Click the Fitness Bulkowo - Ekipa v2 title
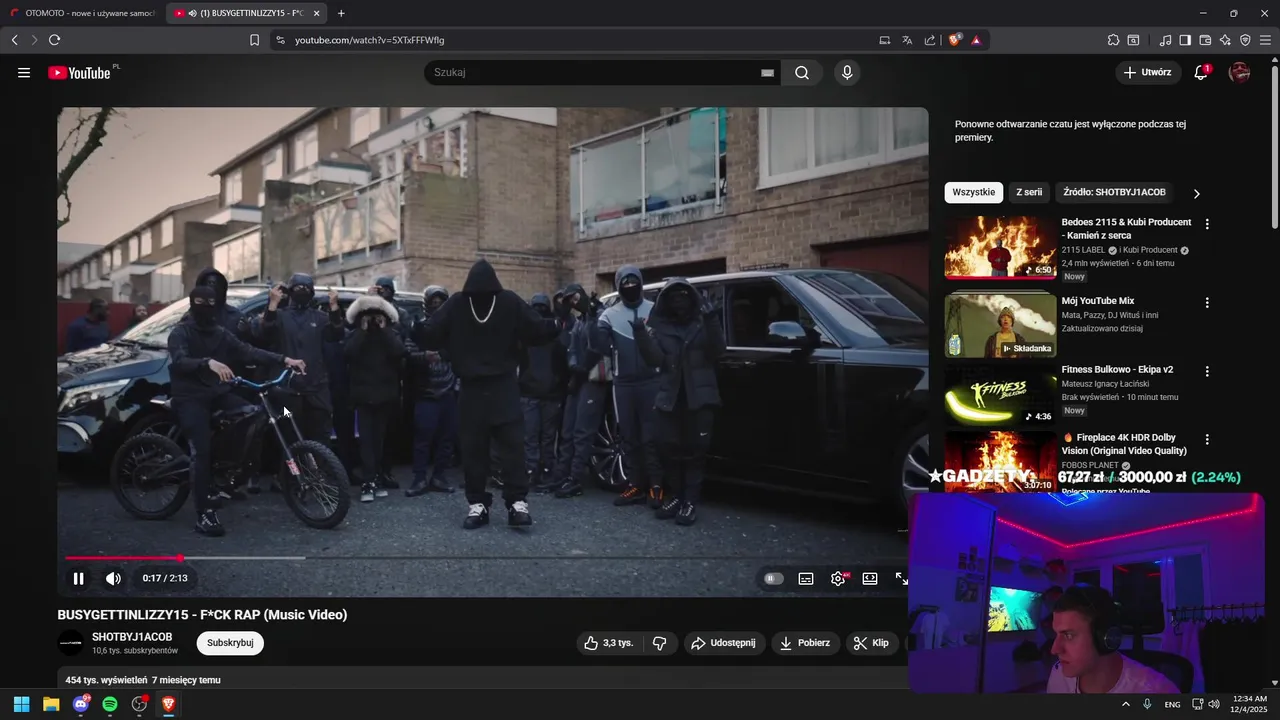Viewport: 1280px width, 720px height. pyautogui.click(x=1117, y=370)
